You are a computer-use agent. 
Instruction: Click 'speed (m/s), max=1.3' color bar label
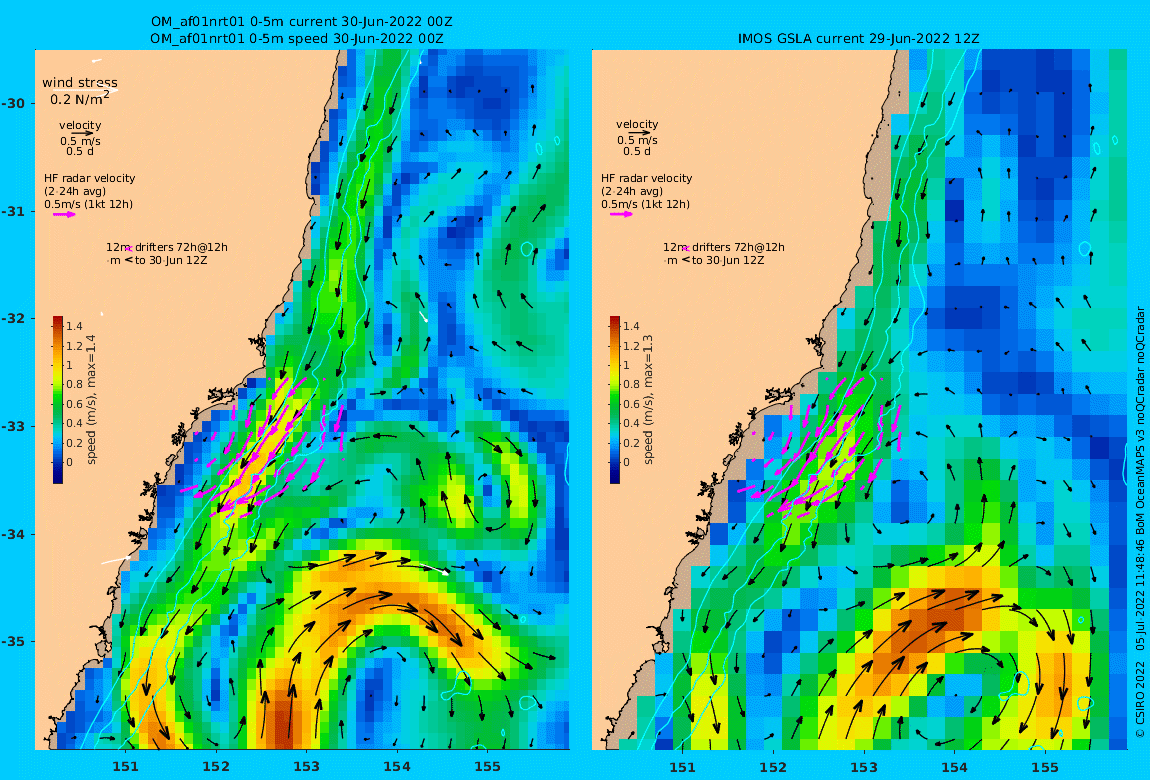tap(648, 400)
